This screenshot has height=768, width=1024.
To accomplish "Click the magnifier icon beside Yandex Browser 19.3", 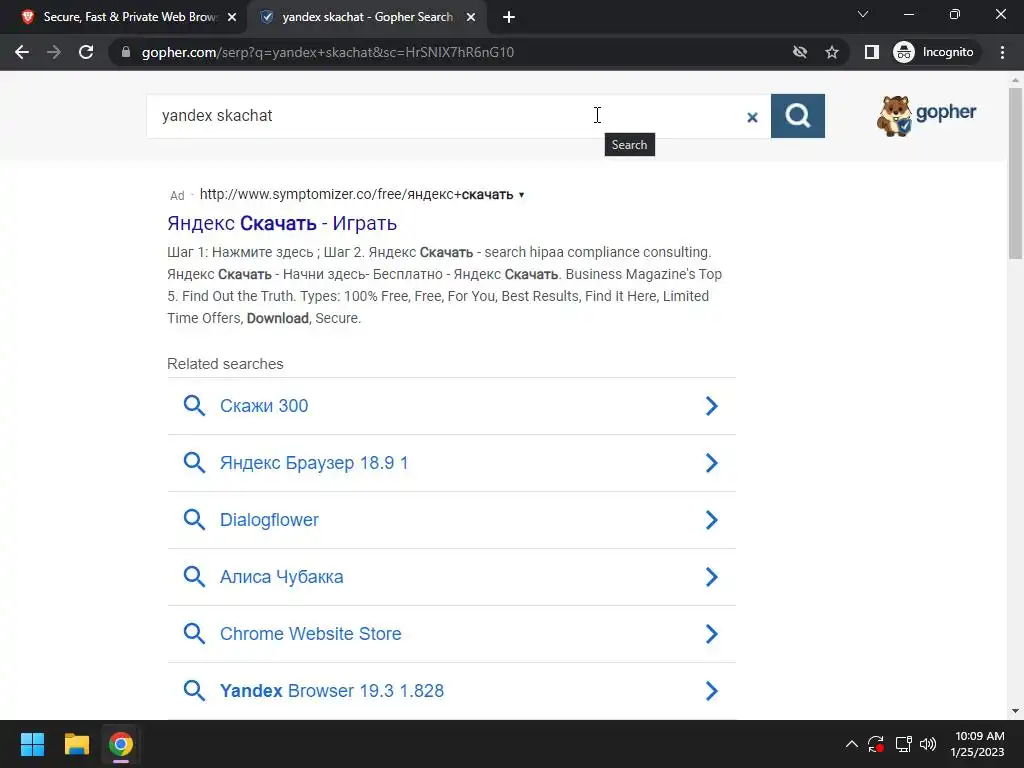I will (194, 691).
